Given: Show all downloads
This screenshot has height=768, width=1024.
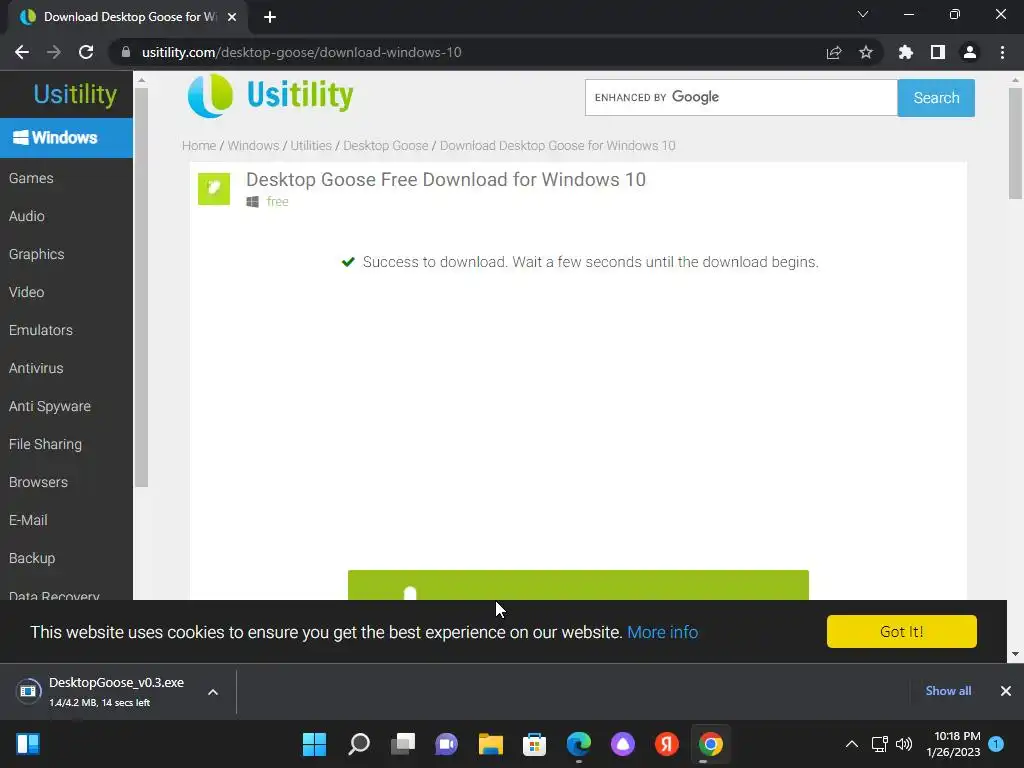Looking at the screenshot, I should [x=948, y=691].
